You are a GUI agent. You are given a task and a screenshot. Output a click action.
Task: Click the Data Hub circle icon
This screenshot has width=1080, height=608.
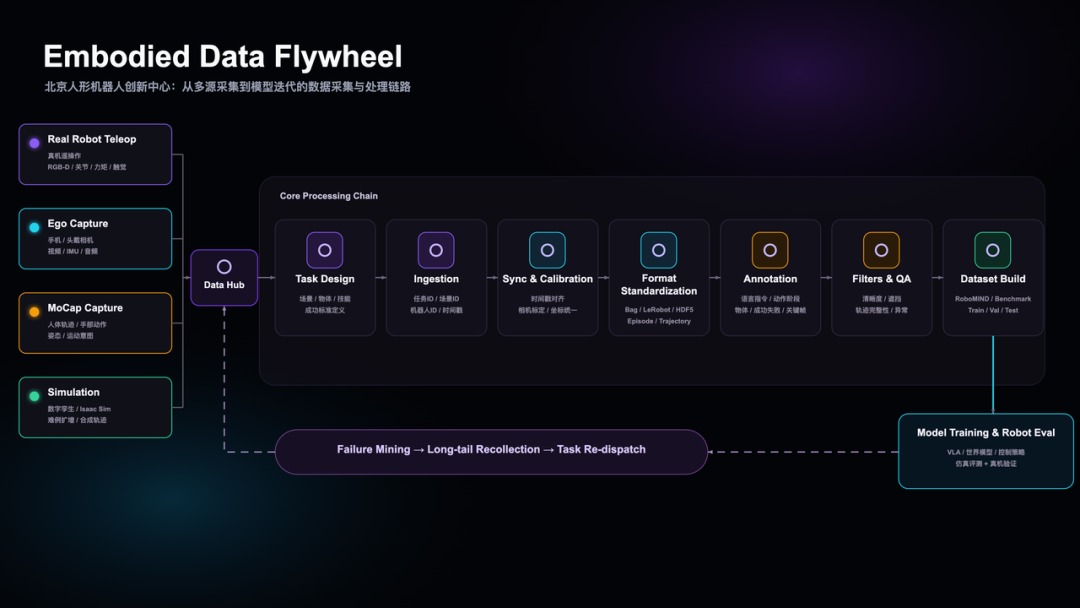[224, 266]
